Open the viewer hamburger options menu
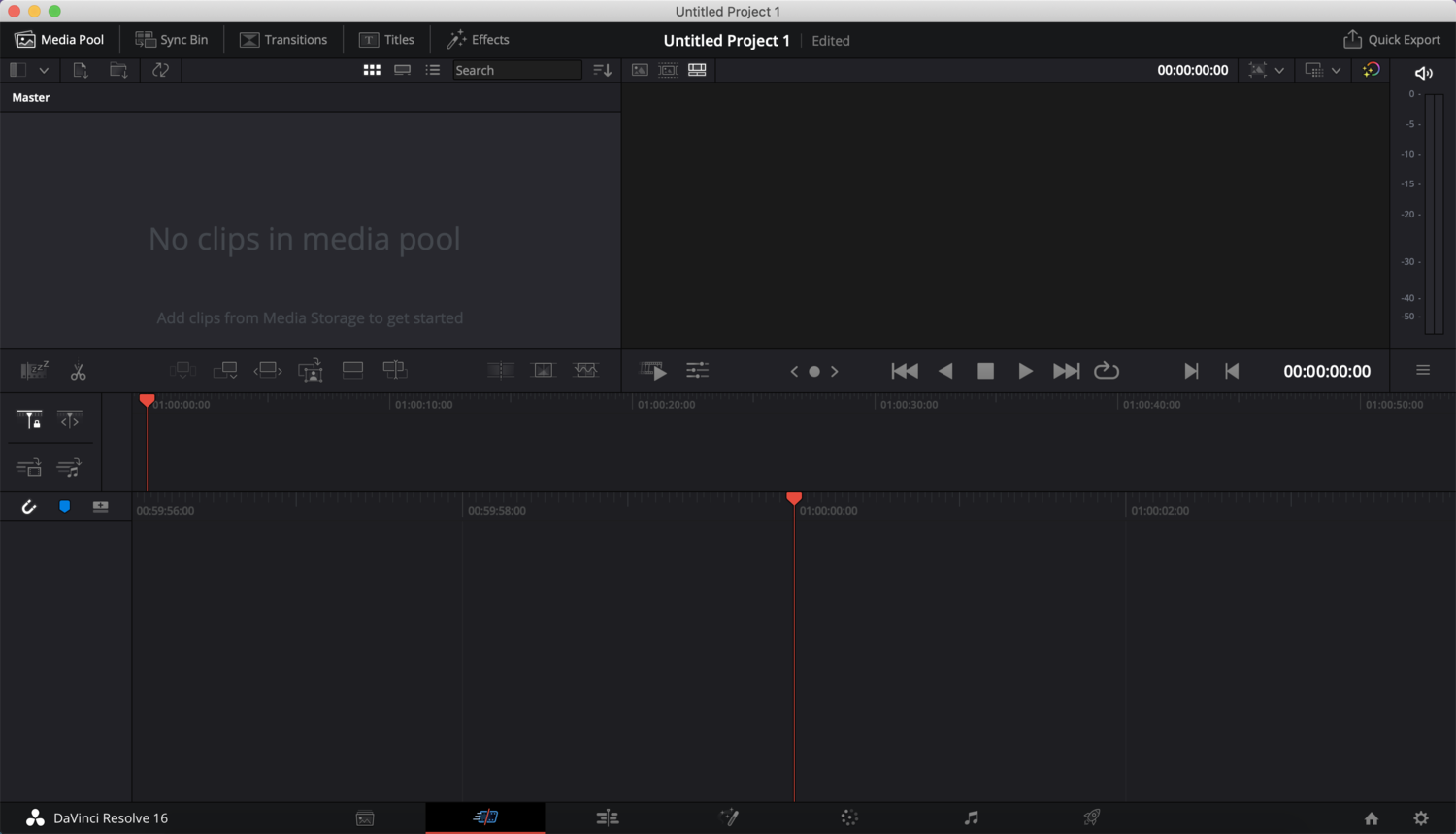 pyautogui.click(x=1423, y=370)
